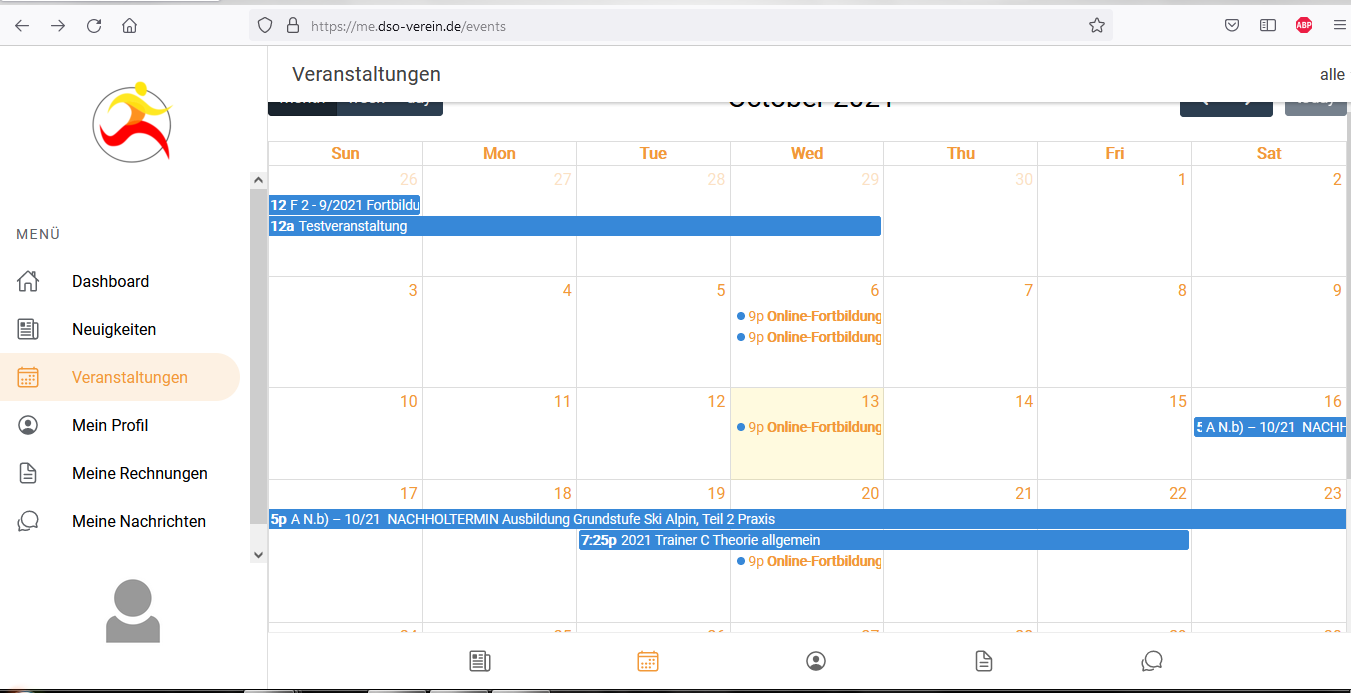The height and width of the screenshot is (693, 1351).
Task: Click the Sat column header
Action: point(1269,153)
